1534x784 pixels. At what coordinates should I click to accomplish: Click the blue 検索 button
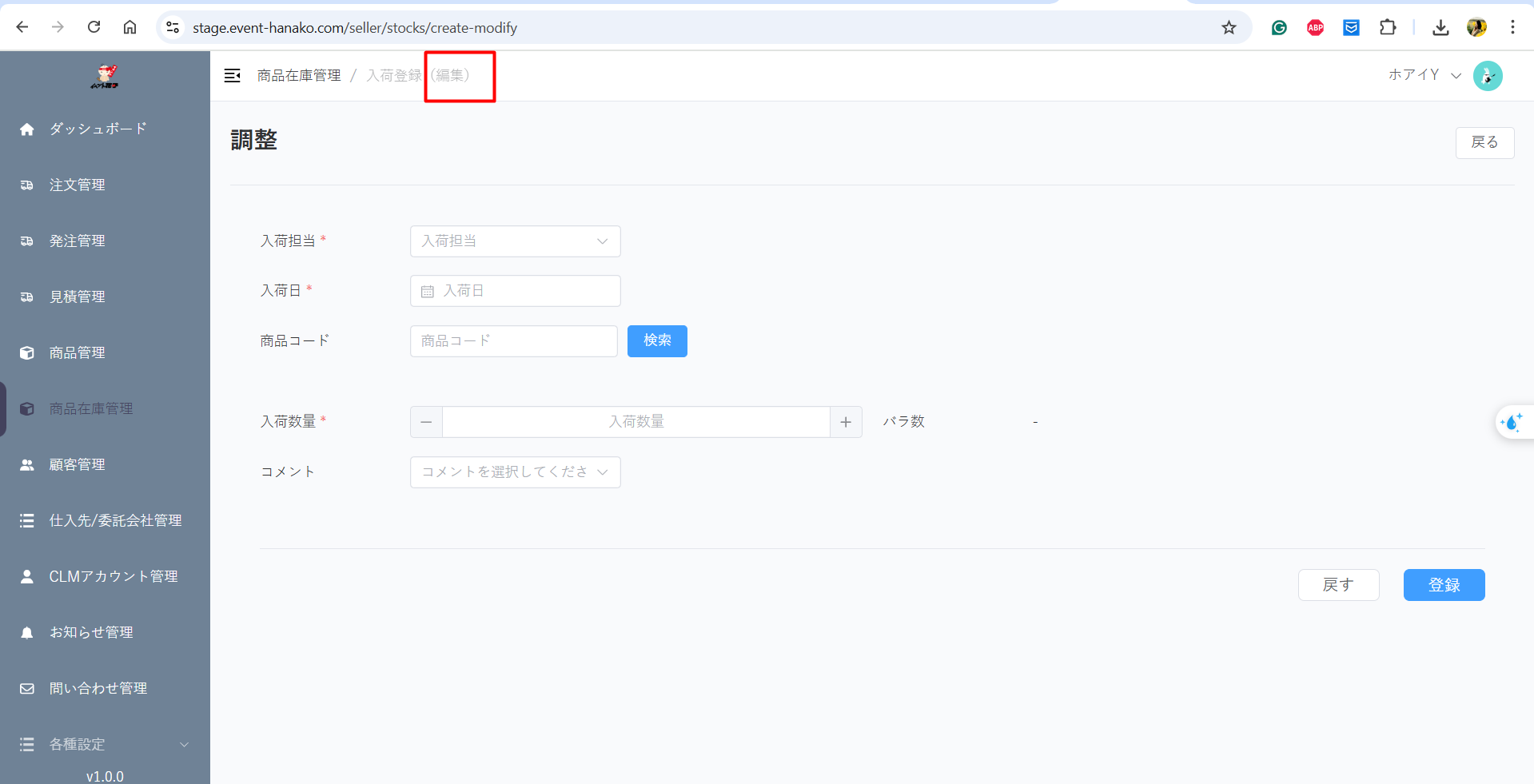tap(656, 341)
